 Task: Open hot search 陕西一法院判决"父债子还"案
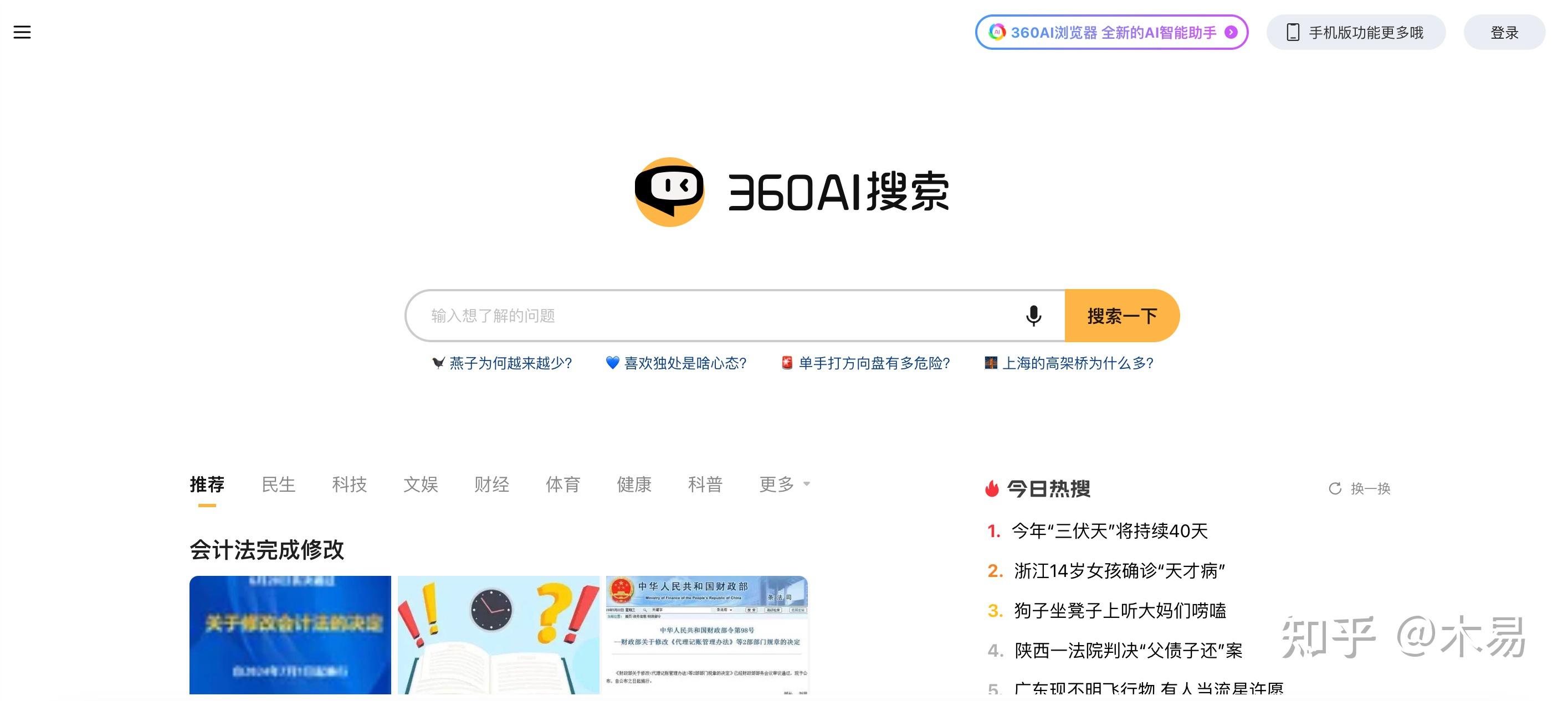click(1128, 651)
